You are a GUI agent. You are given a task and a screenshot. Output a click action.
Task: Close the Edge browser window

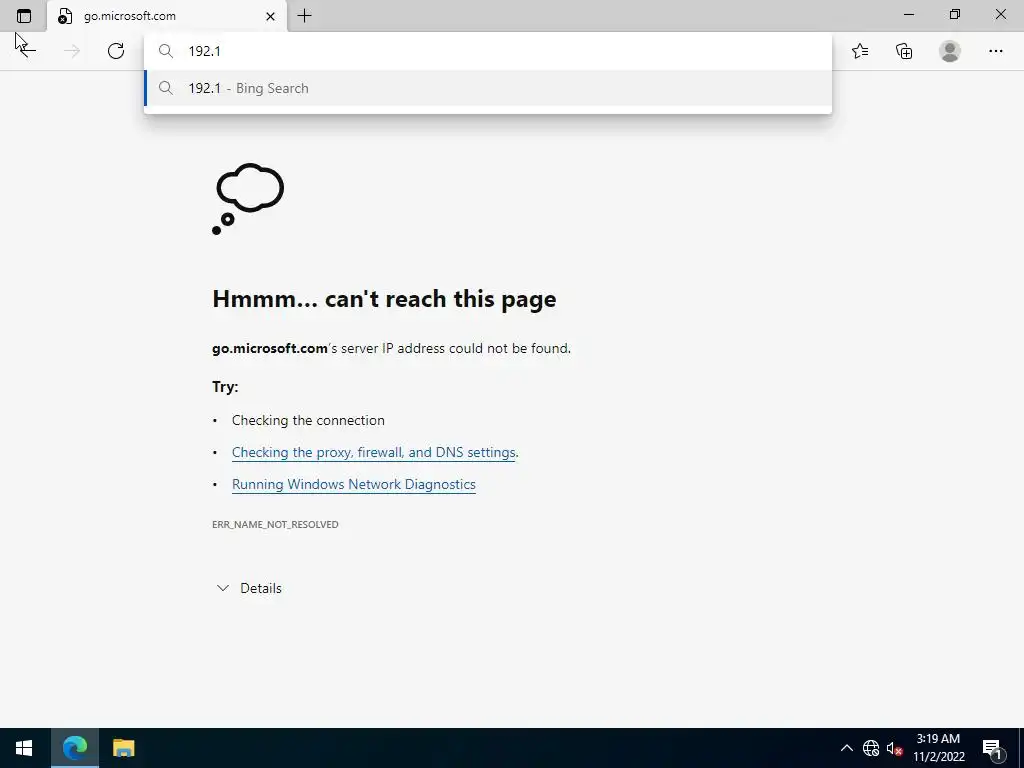coord(1000,14)
